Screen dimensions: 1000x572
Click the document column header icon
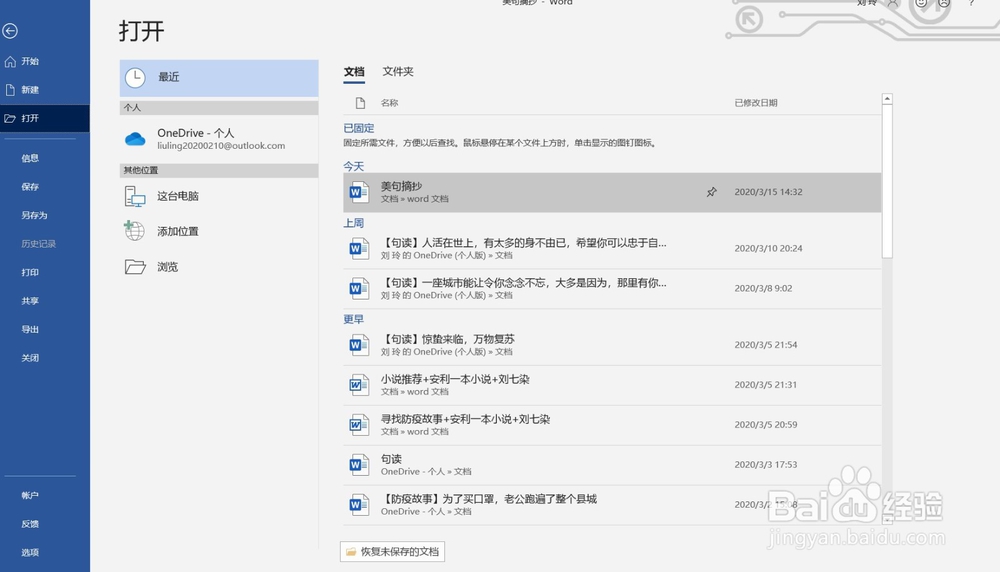[x=360, y=103]
